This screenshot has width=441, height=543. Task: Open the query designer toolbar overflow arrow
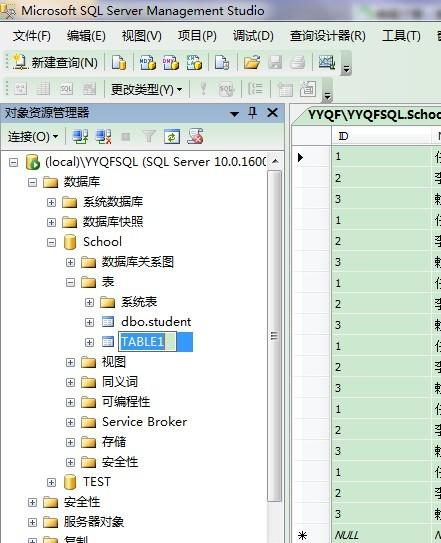[x=327, y=90]
